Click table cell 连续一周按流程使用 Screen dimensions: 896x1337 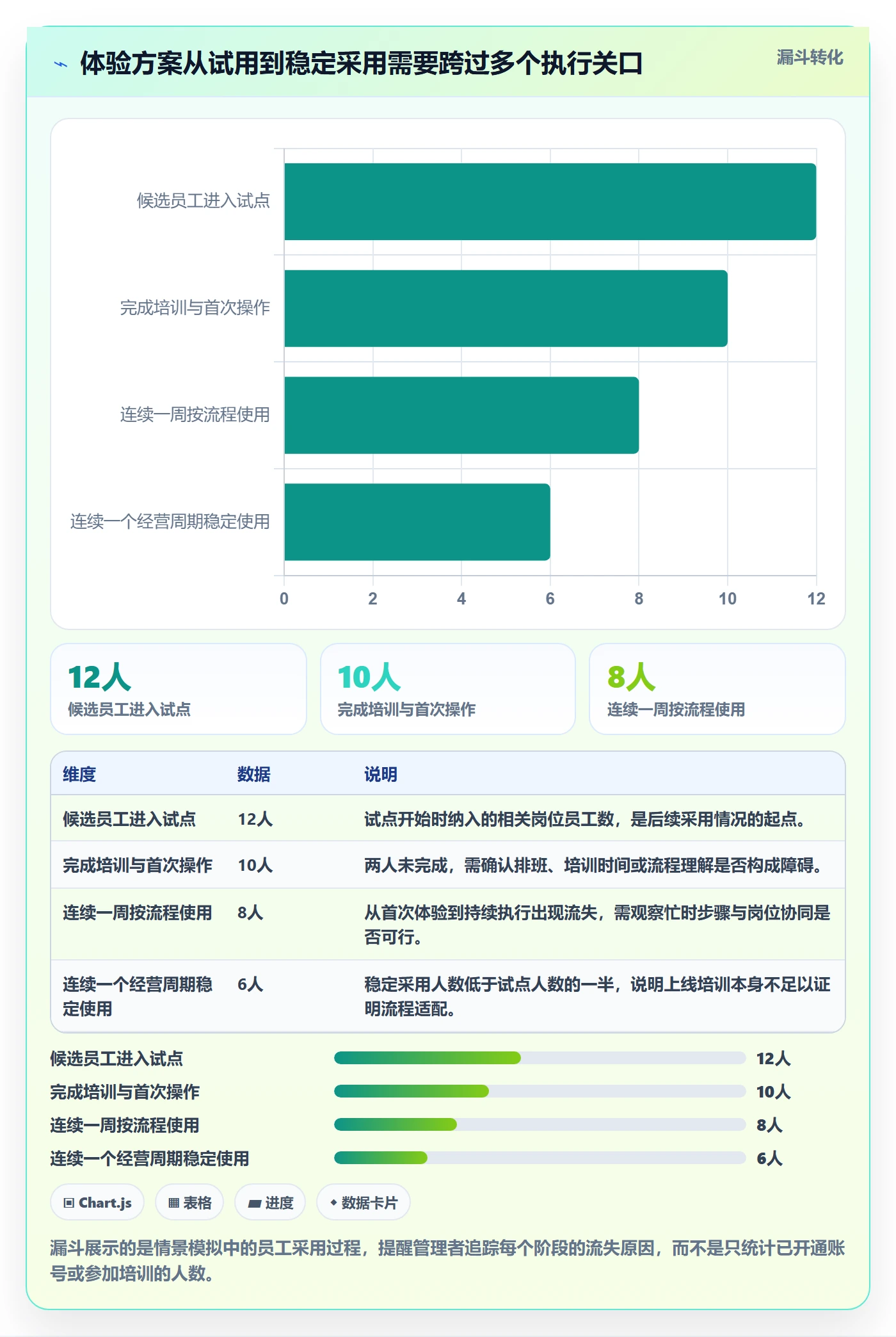click(138, 912)
